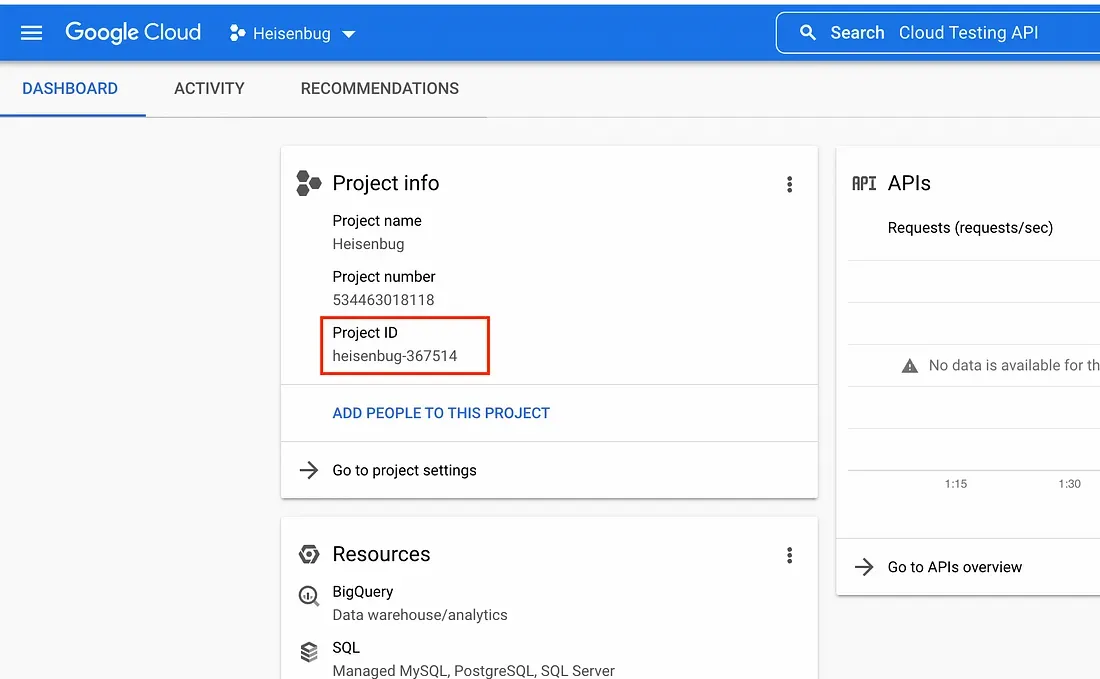The width and height of the screenshot is (1100, 679).
Task: Click arrow icon beside Go to project settings
Action: point(309,470)
